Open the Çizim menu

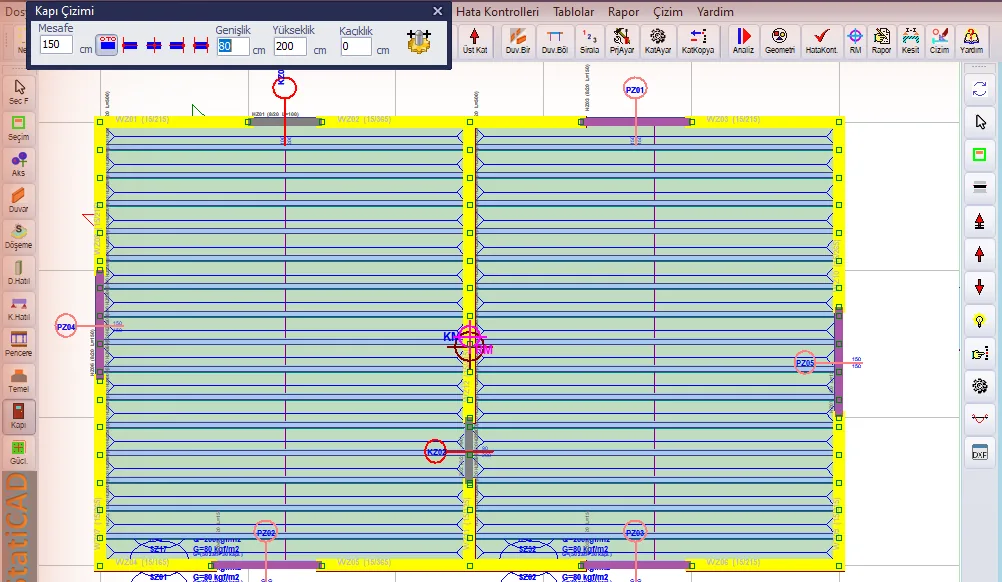(x=667, y=11)
